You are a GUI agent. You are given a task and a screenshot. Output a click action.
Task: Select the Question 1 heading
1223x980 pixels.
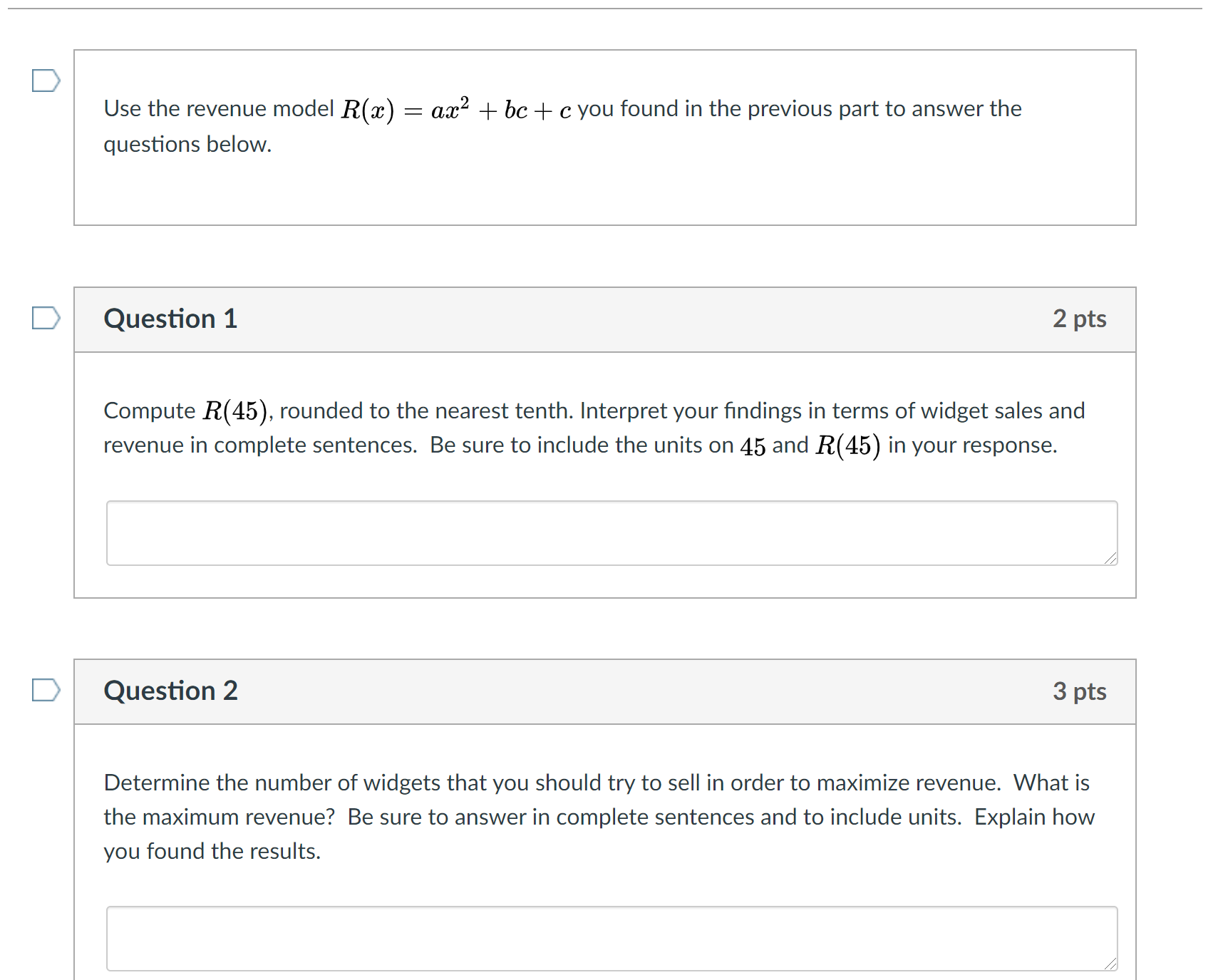tap(170, 319)
